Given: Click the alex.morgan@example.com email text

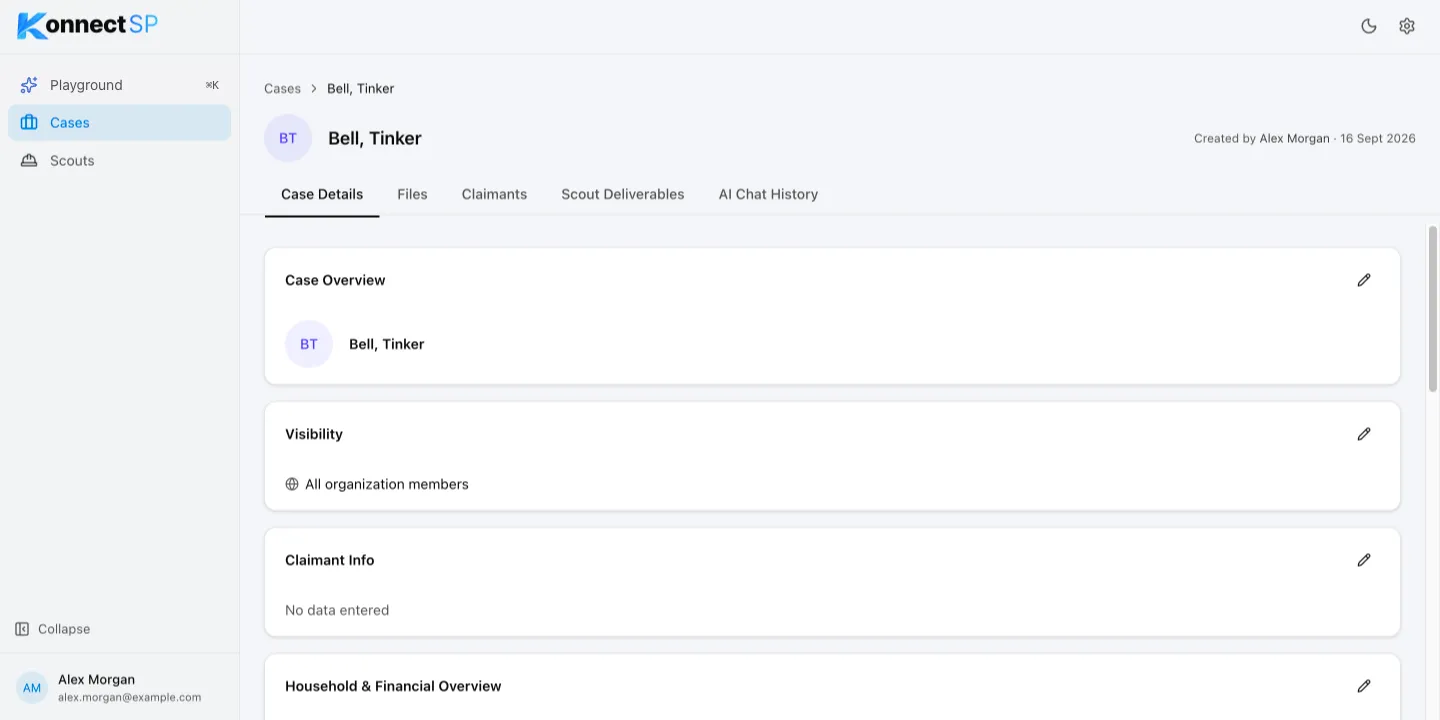Looking at the screenshot, I should [130, 698].
